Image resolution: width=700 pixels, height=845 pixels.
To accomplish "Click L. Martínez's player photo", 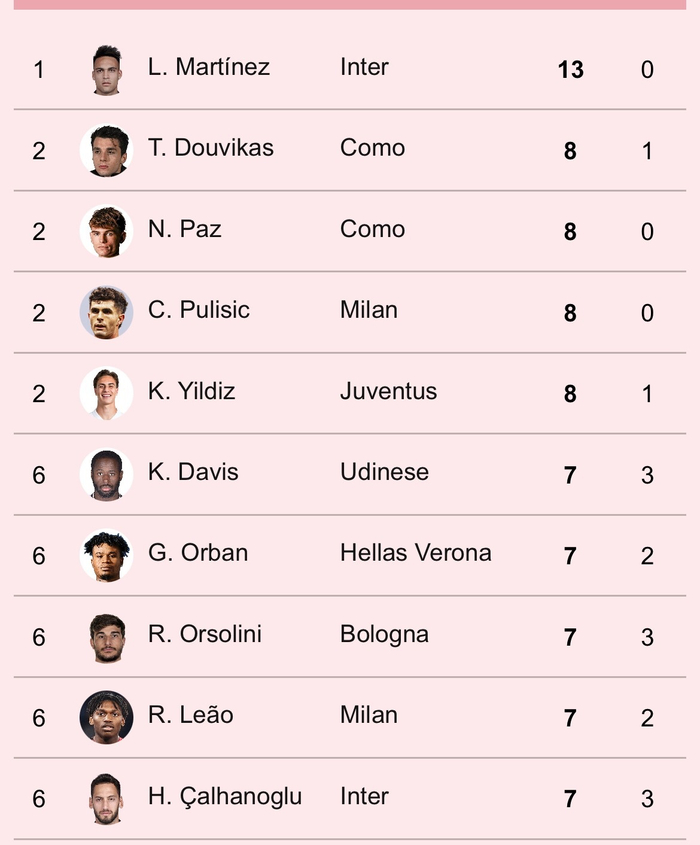I will (x=106, y=69).
